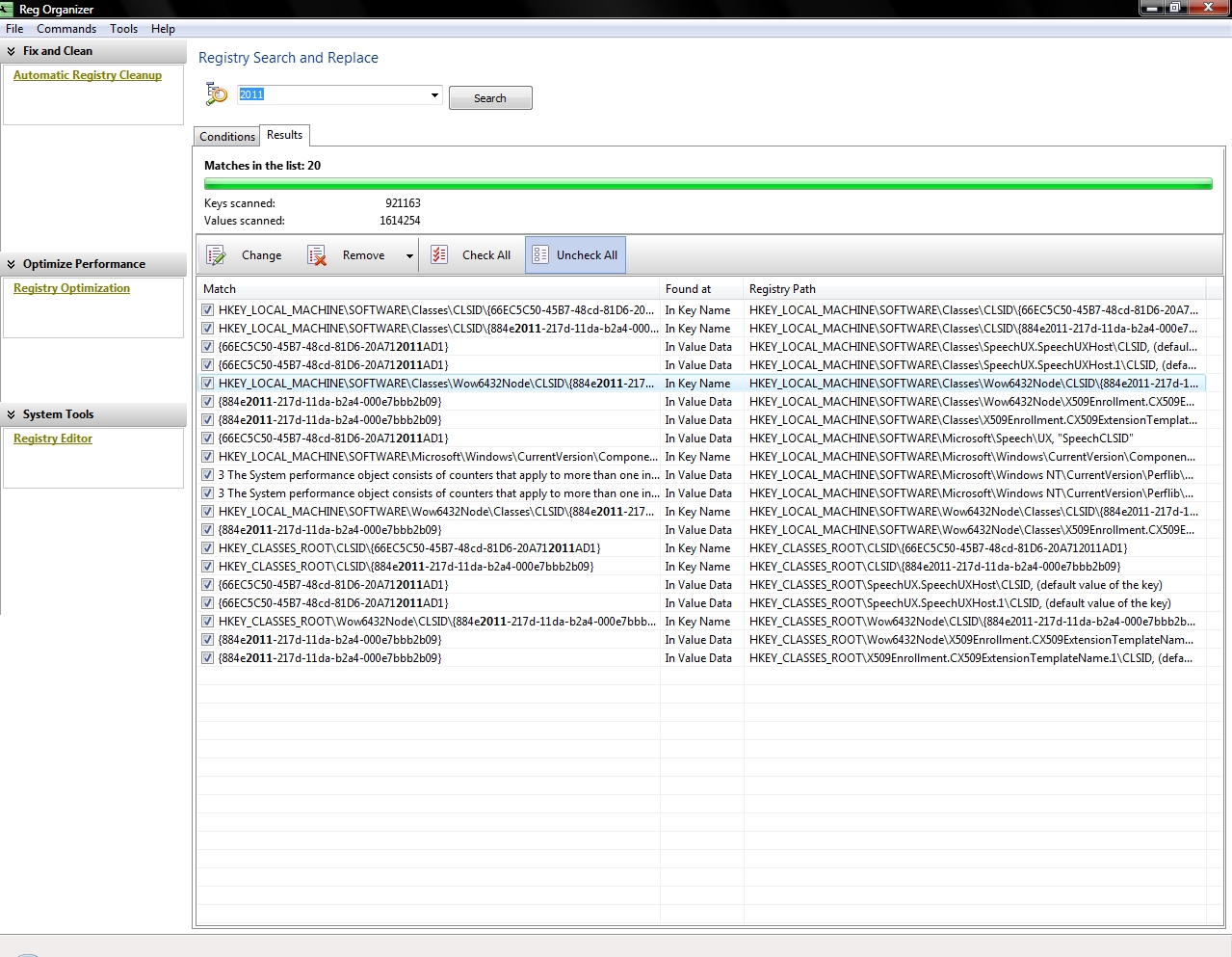Uncheck the last result row checkbox
This screenshot has height=957, width=1232.
(207, 658)
